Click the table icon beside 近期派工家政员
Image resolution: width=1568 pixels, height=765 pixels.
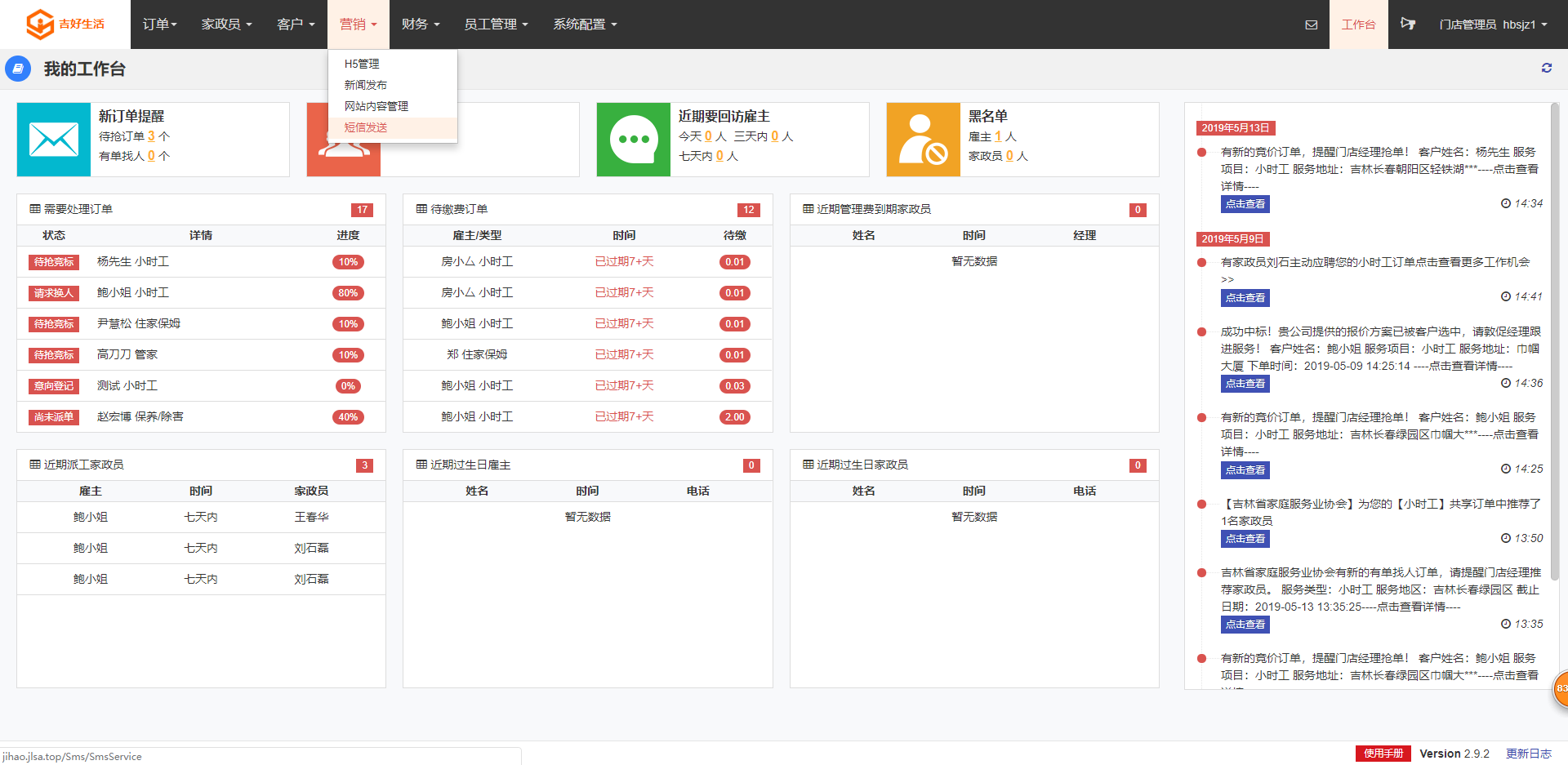tap(35, 465)
